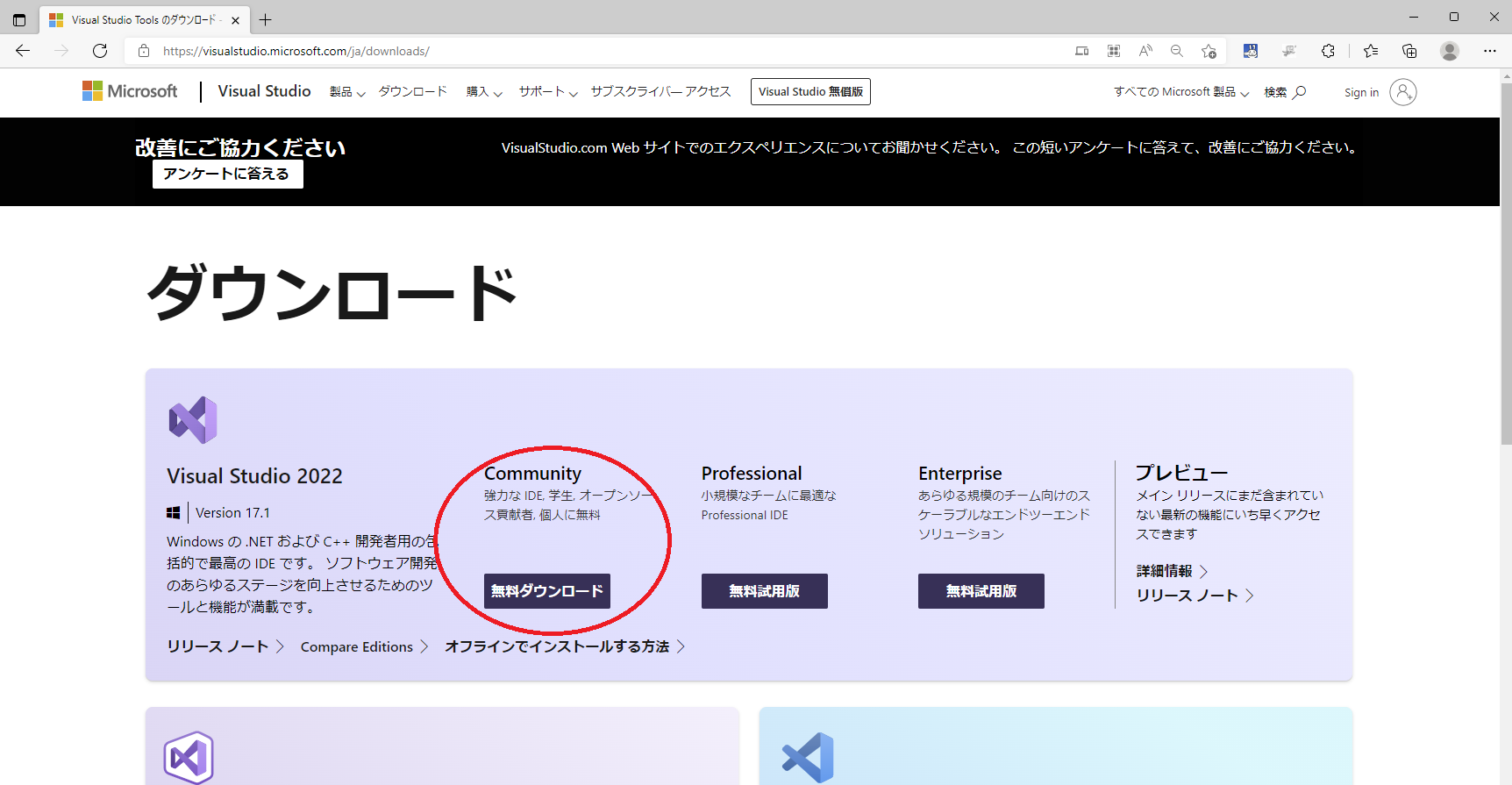Click Professional 無料試用版 button
The width and height of the screenshot is (1512, 785).
coord(765,591)
